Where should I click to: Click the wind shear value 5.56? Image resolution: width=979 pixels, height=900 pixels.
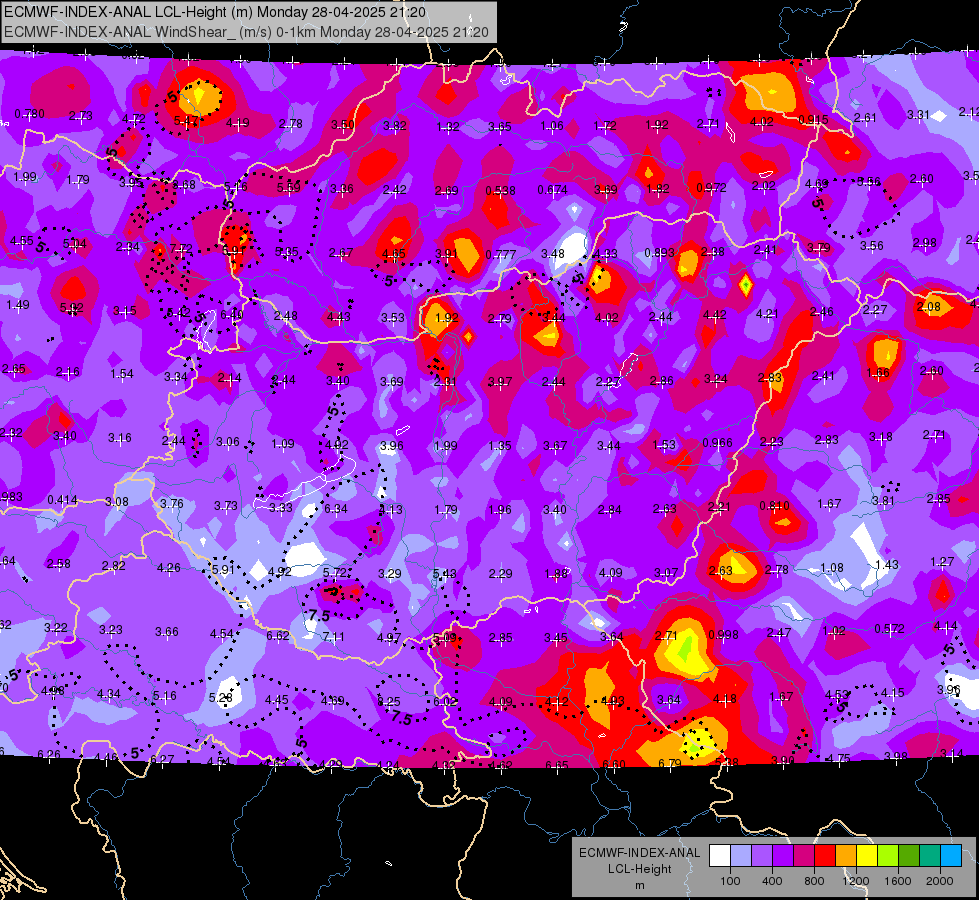[x=868, y=182]
